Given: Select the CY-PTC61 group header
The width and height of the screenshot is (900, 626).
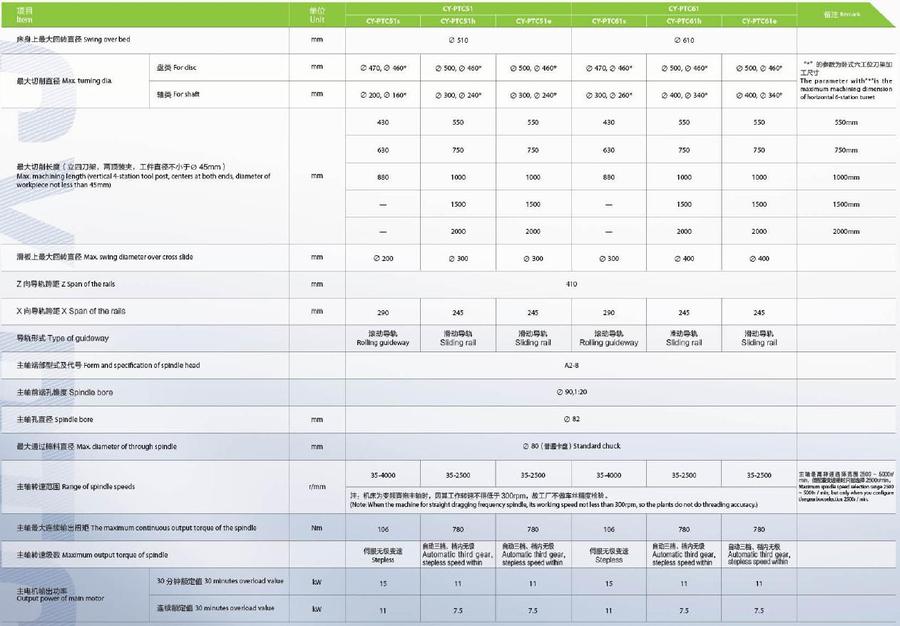Looking at the screenshot, I should point(684,9).
